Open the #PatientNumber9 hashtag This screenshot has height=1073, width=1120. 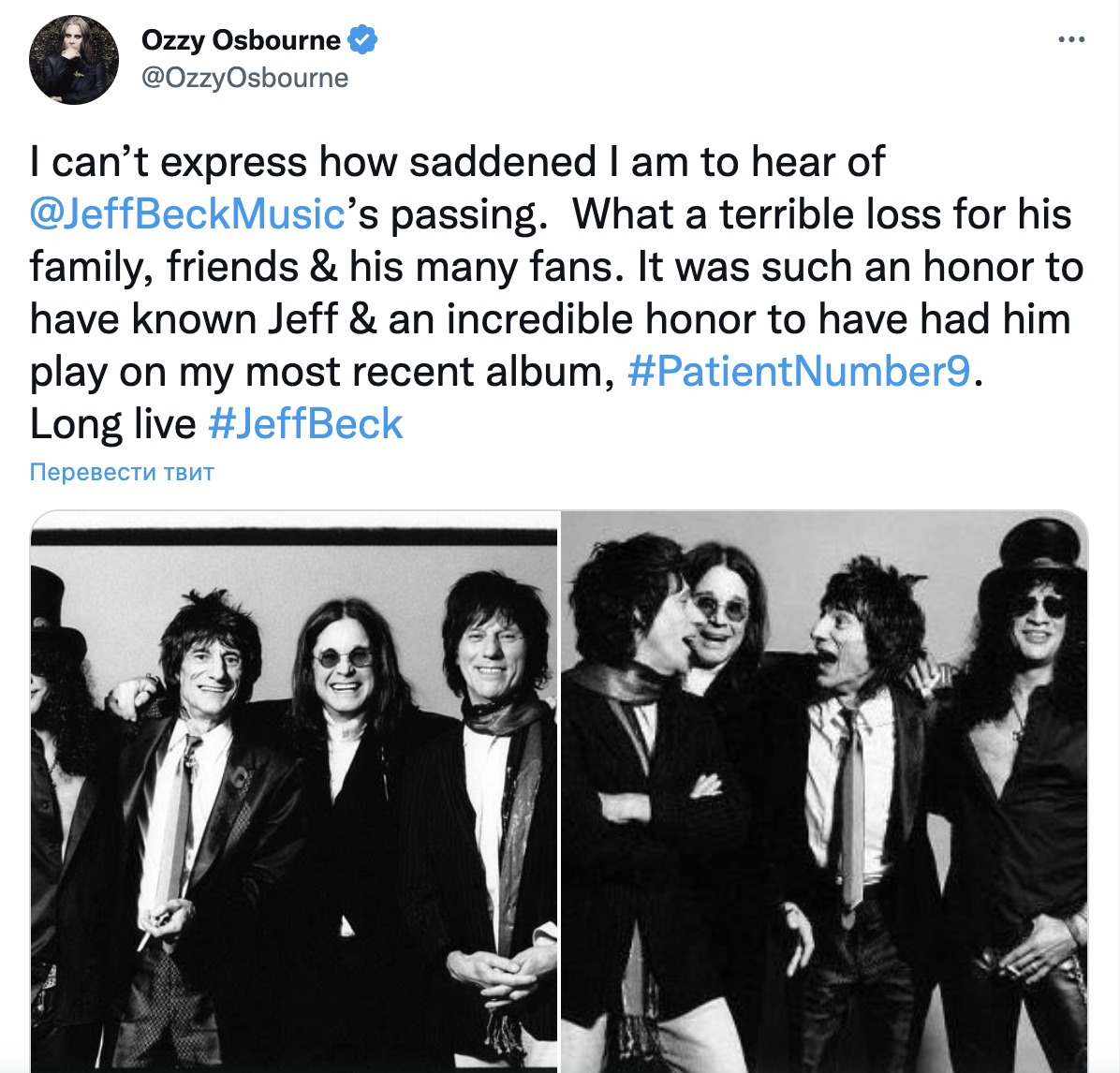pos(800,372)
